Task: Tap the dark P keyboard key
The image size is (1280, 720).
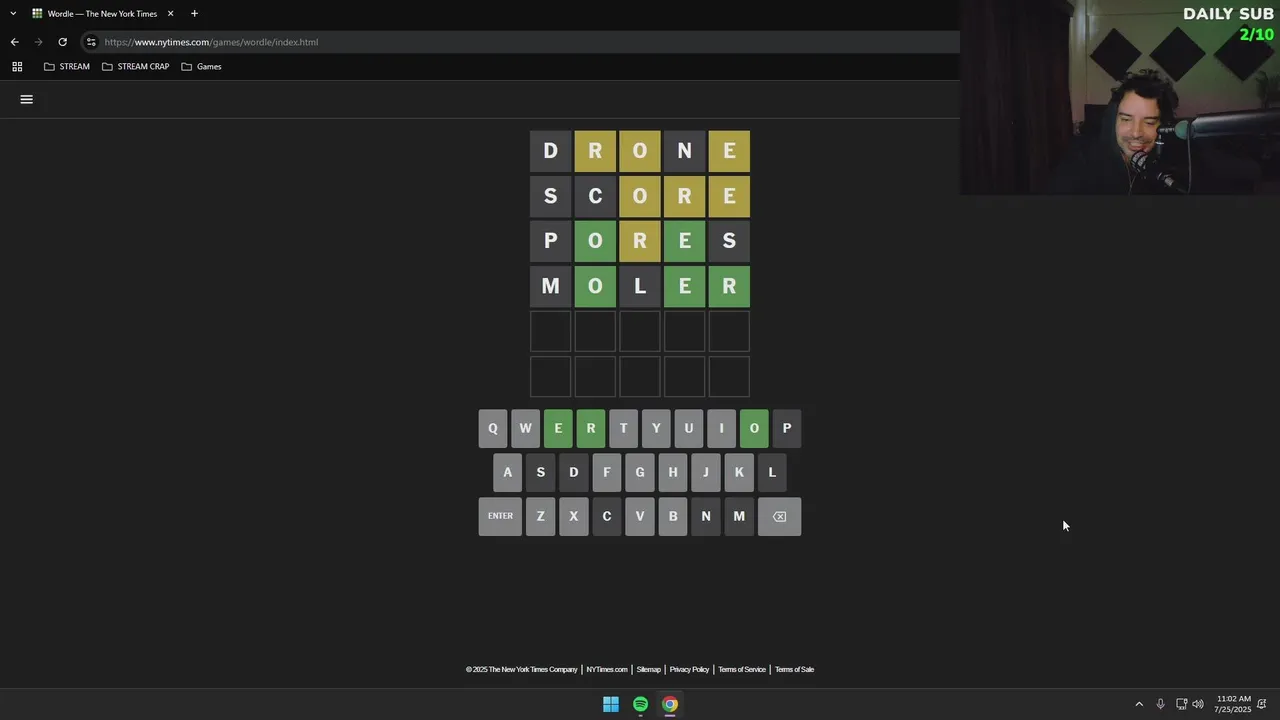Action: click(x=787, y=428)
